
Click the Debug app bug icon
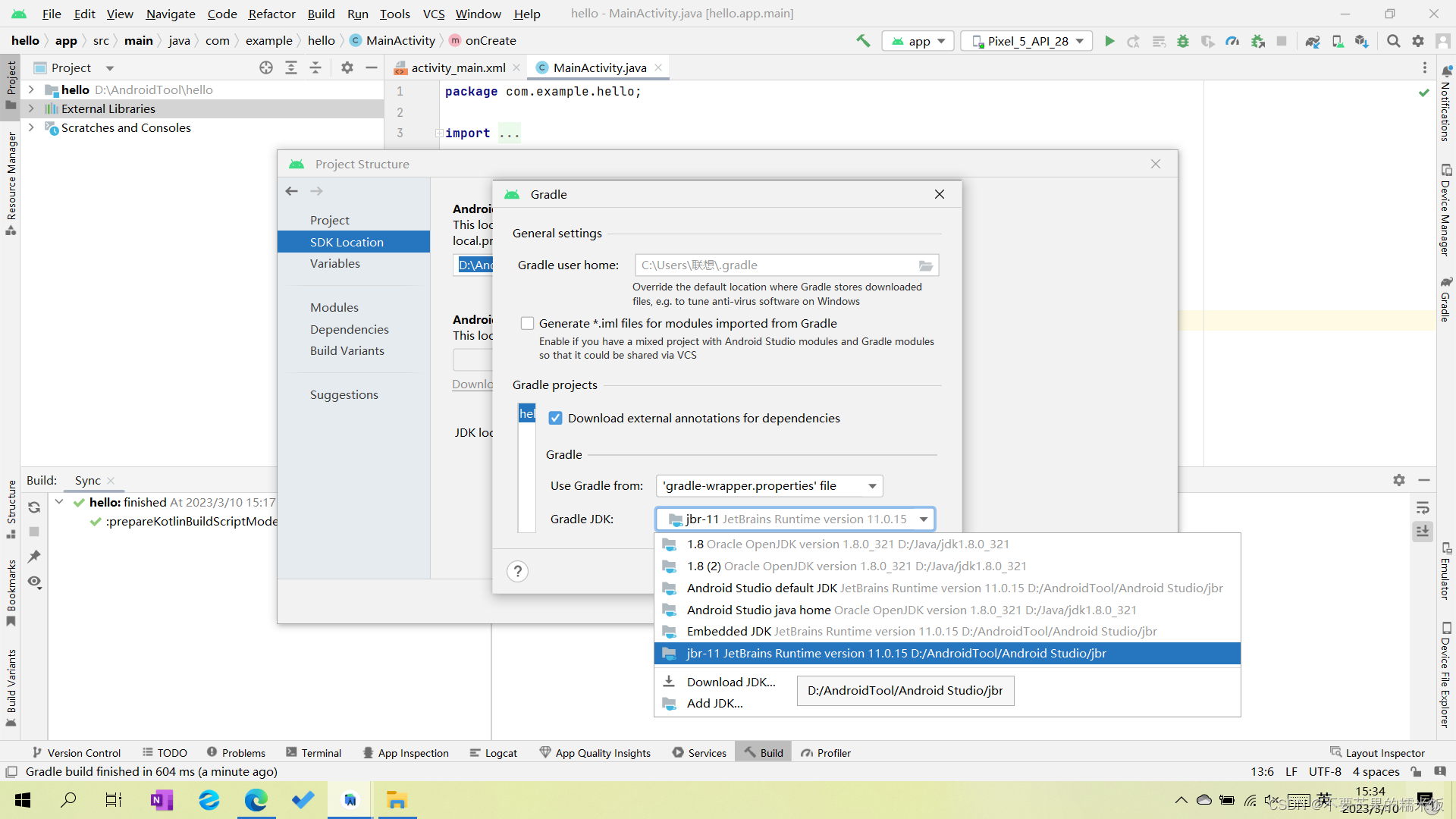pos(1183,41)
